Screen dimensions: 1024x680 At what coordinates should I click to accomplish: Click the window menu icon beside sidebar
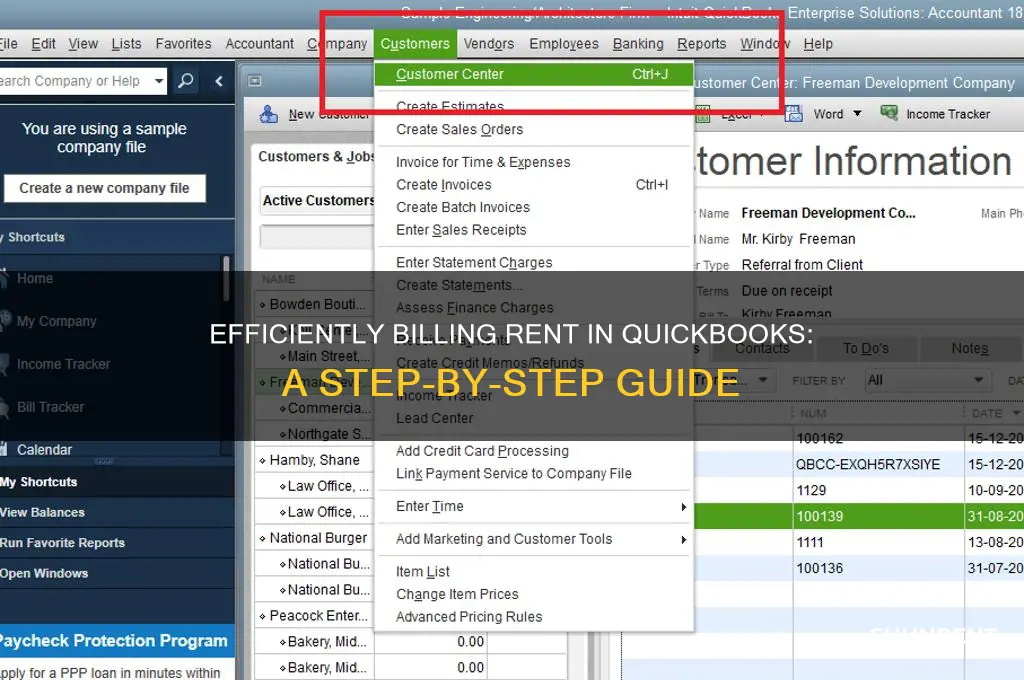tap(255, 81)
